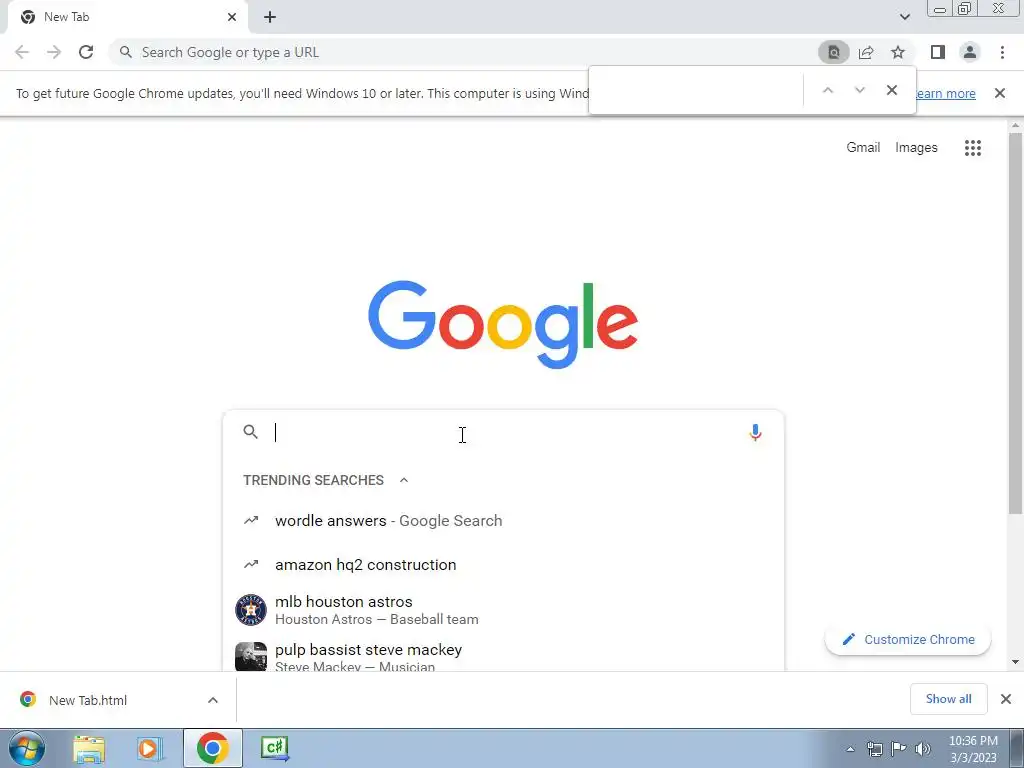Click the Google logo
1024x768 pixels.
[503, 324]
